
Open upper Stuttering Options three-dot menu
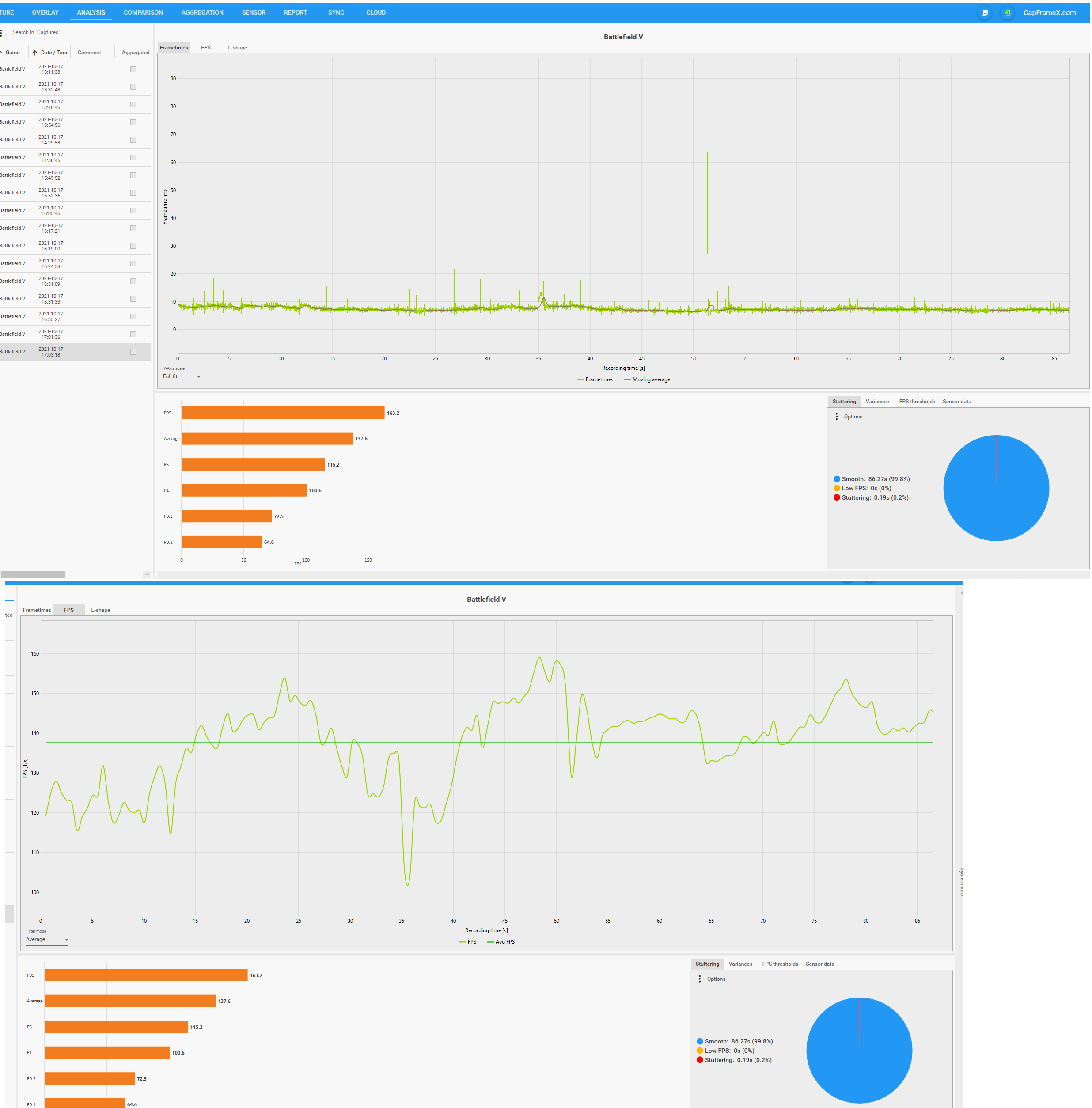[x=836, y=416]
